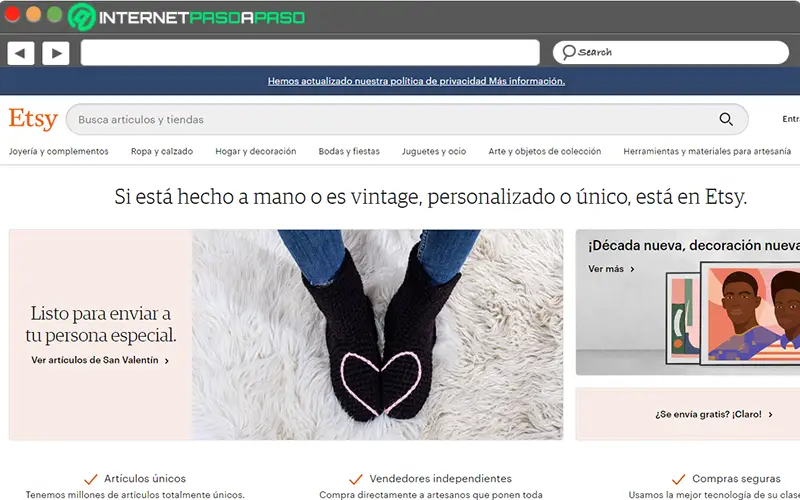800x500 pixels.
Task: Click Vendedores independientes heading
Action: point(440,479)
